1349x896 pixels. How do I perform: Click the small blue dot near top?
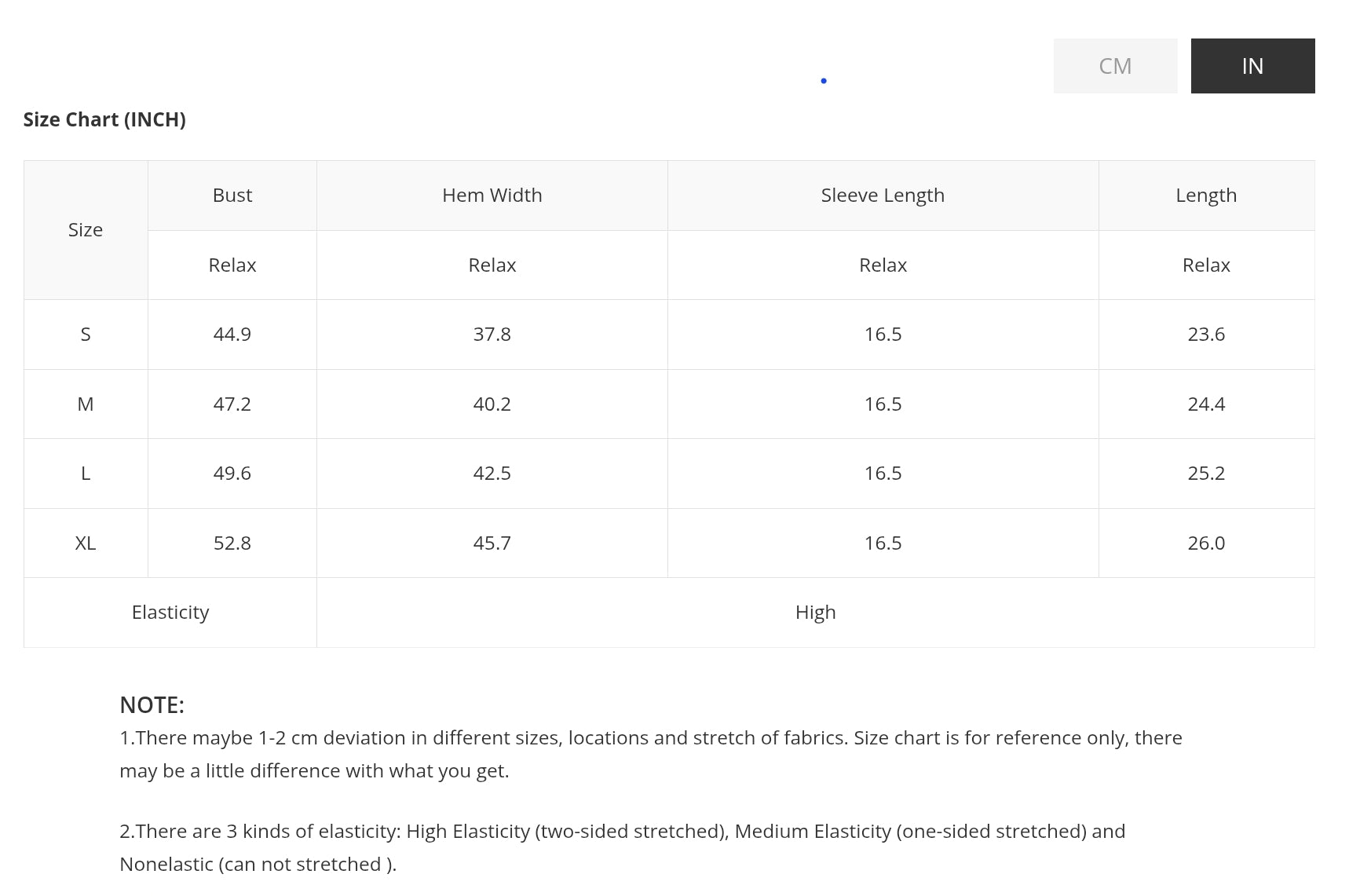click(824, 81)
